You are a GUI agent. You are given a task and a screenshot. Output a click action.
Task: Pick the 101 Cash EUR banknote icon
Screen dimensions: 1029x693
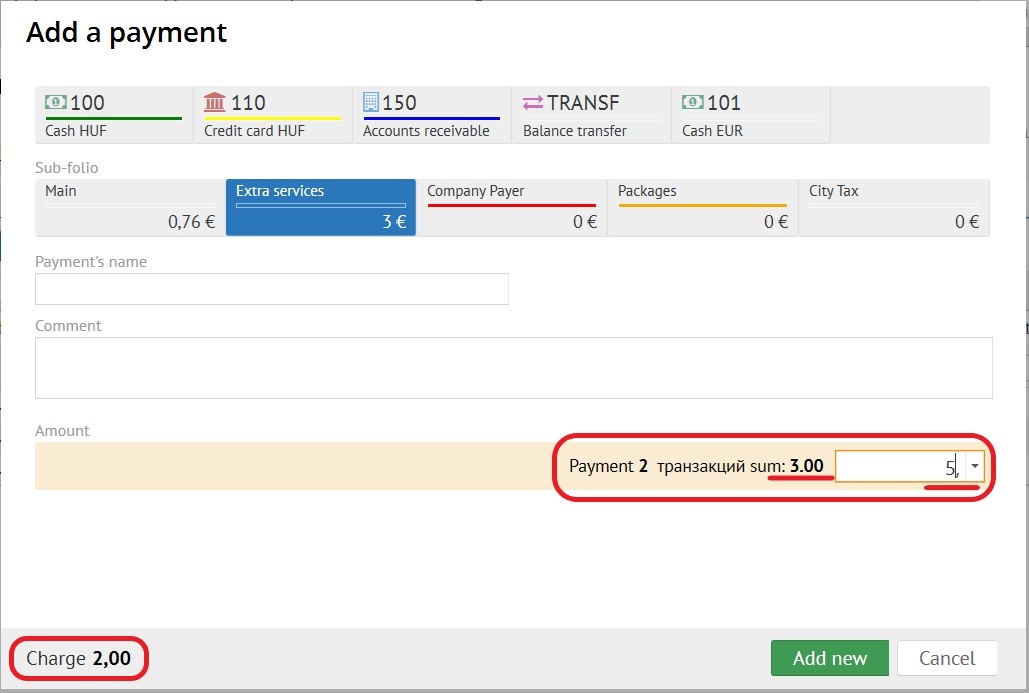692,102
